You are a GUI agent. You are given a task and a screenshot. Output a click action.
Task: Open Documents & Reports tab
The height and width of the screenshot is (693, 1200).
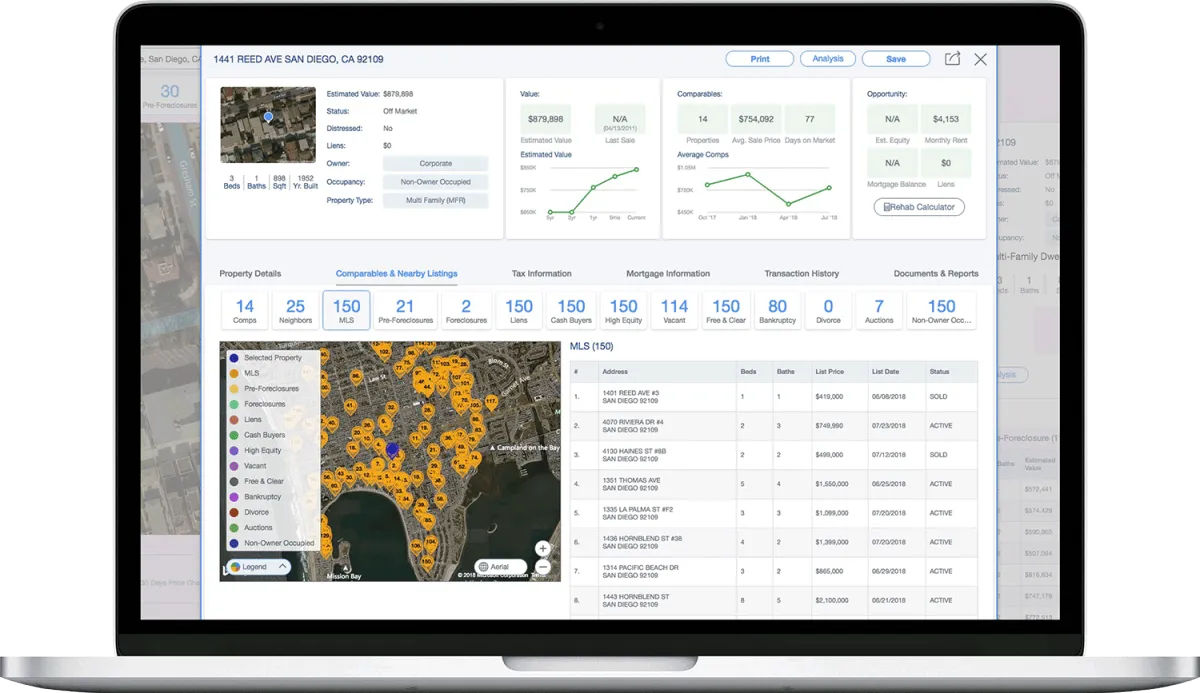[x=936, y=273]
